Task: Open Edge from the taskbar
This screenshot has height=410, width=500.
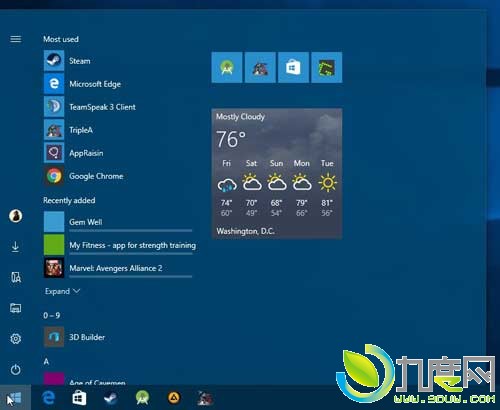Action: click(49, 398)
